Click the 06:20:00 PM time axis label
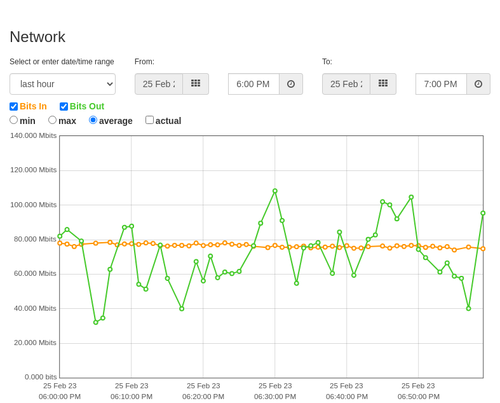This screenshot has height=403, width=500. tap(203, 397)
